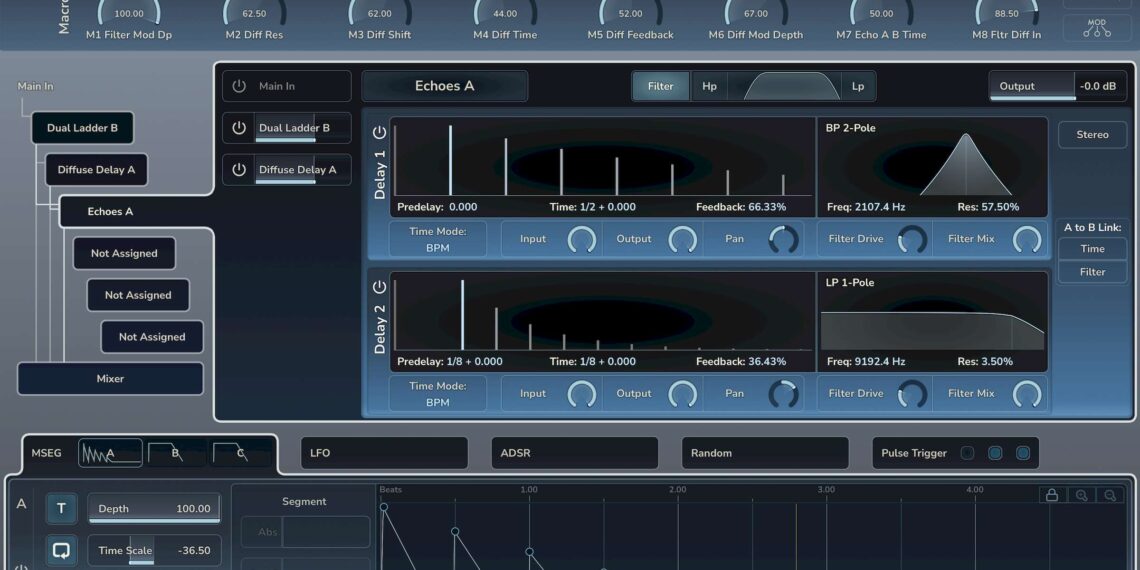Click the loop icon beside Time Scale

tap(61, 550)
